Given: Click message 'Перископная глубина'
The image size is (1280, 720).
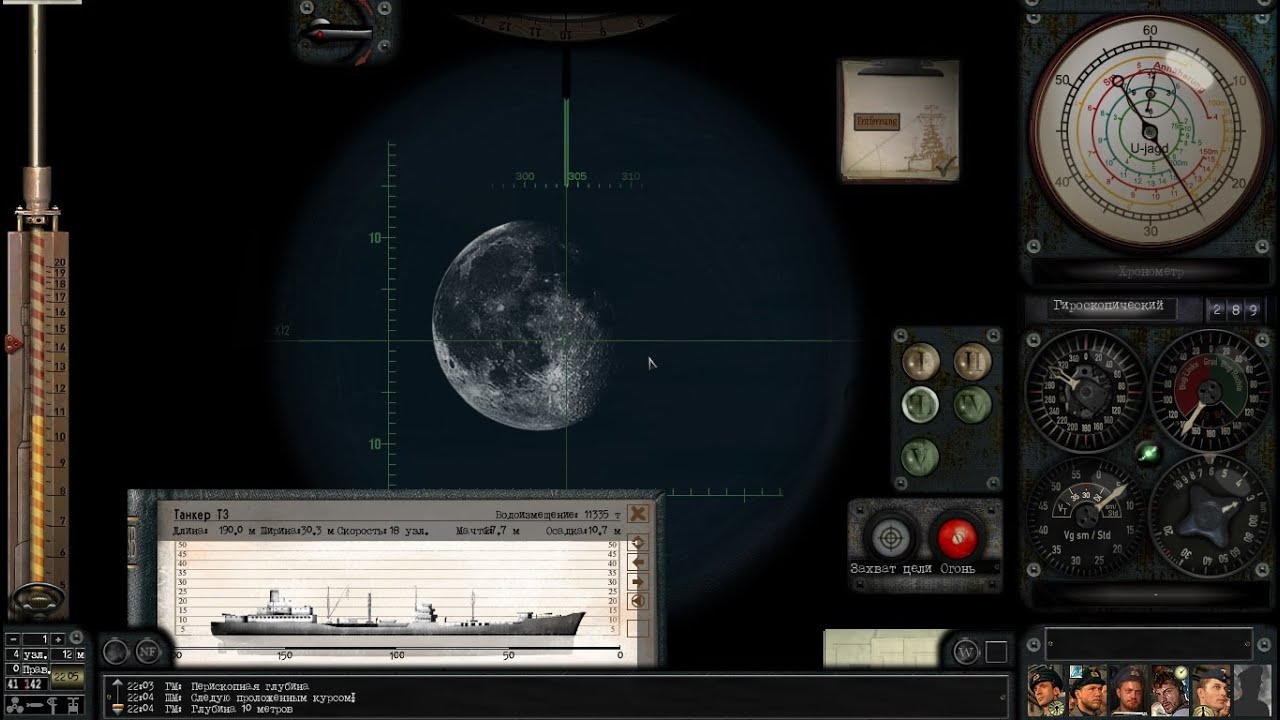Looking at the screenshot, I should [x=250, y=686].
